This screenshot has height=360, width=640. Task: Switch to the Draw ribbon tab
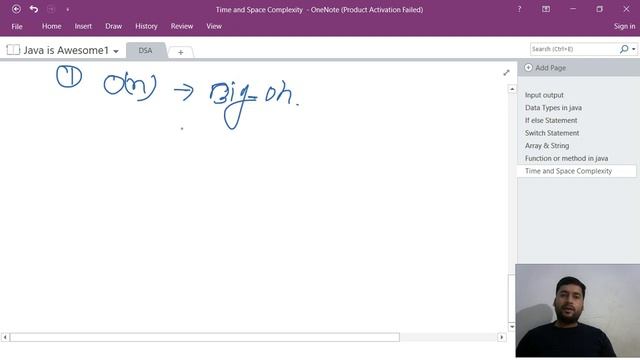pos(113,26)
